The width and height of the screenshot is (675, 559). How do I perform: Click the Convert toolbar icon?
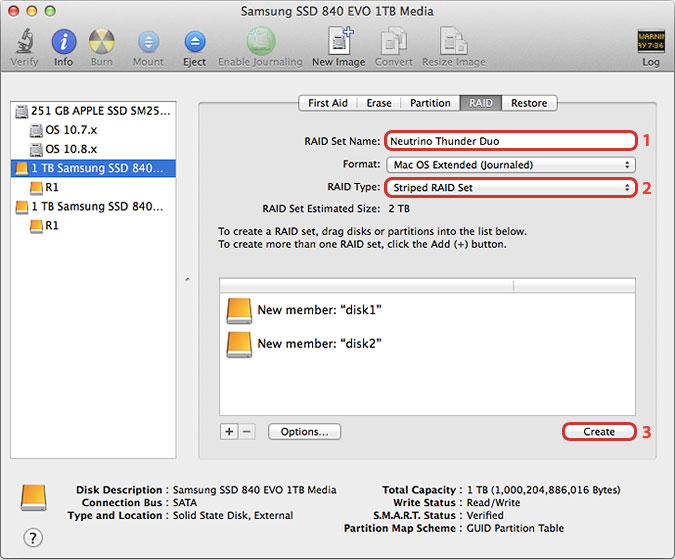pos(393,42)
